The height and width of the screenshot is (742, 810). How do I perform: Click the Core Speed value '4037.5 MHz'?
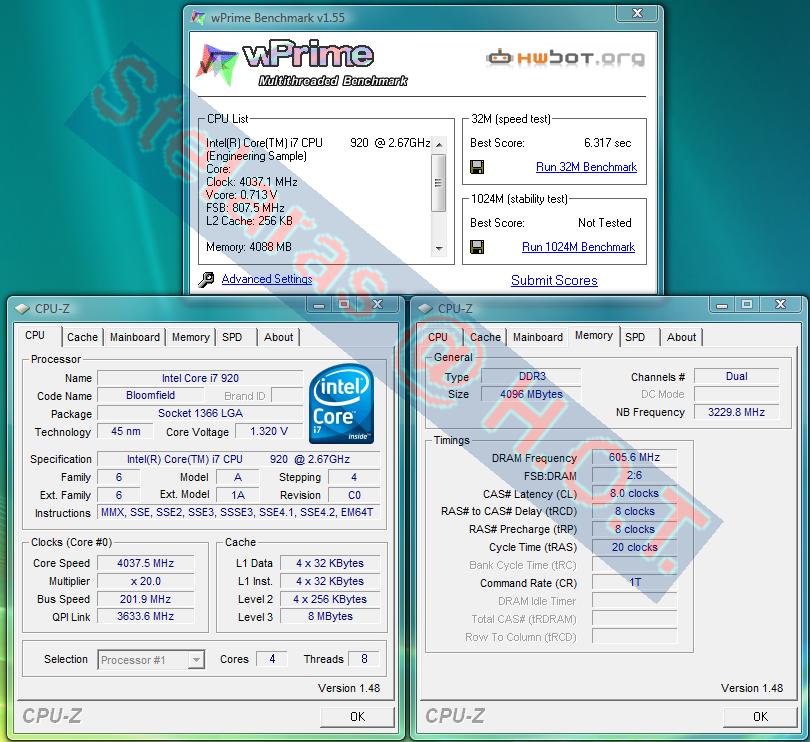tap(145, 563)
